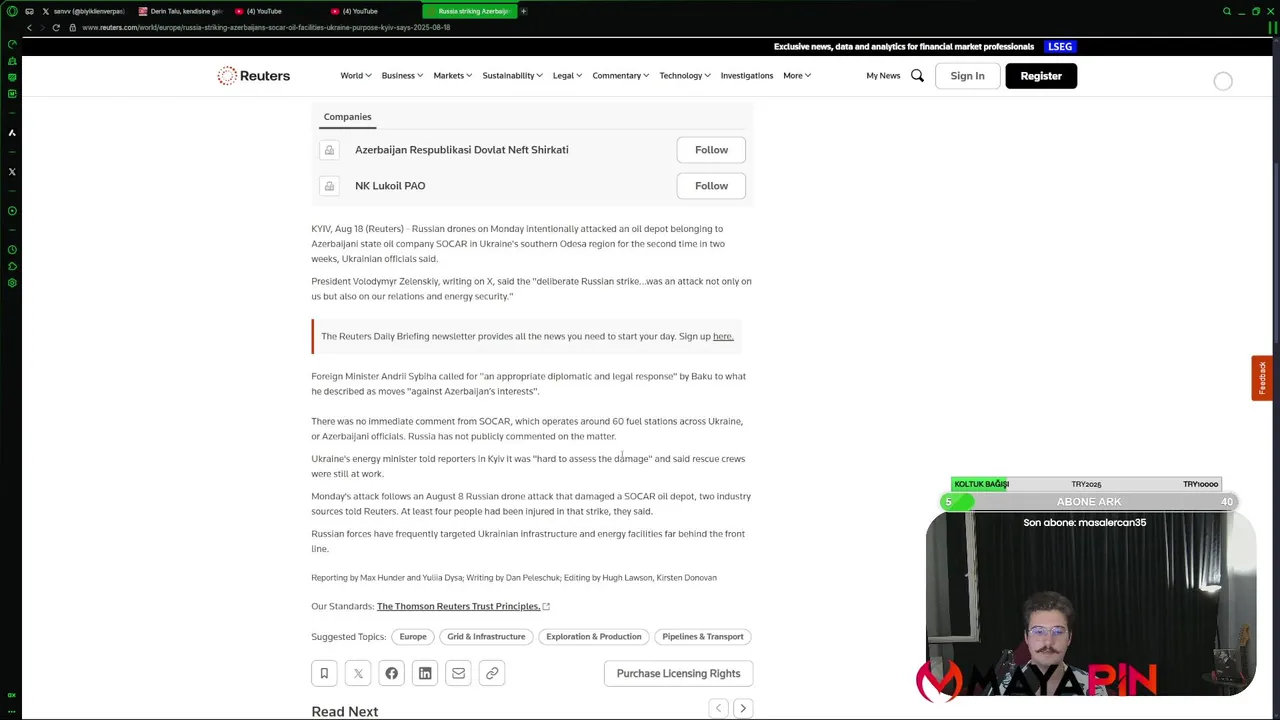
Task: Click the Read Next left arrow
Action: [718, 708]
